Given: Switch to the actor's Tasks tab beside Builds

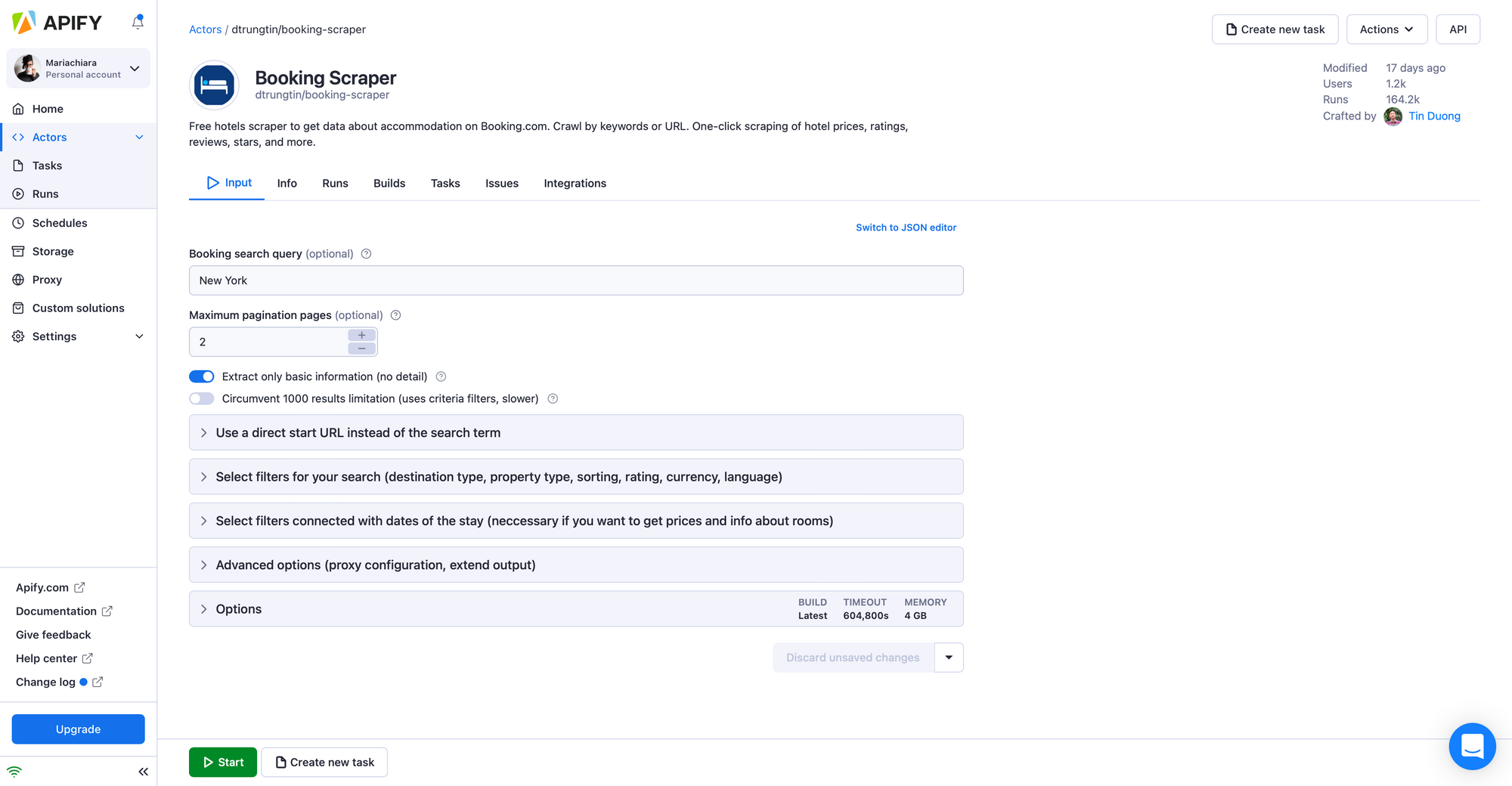Looking at the screenshot, I should coord(445,184).
